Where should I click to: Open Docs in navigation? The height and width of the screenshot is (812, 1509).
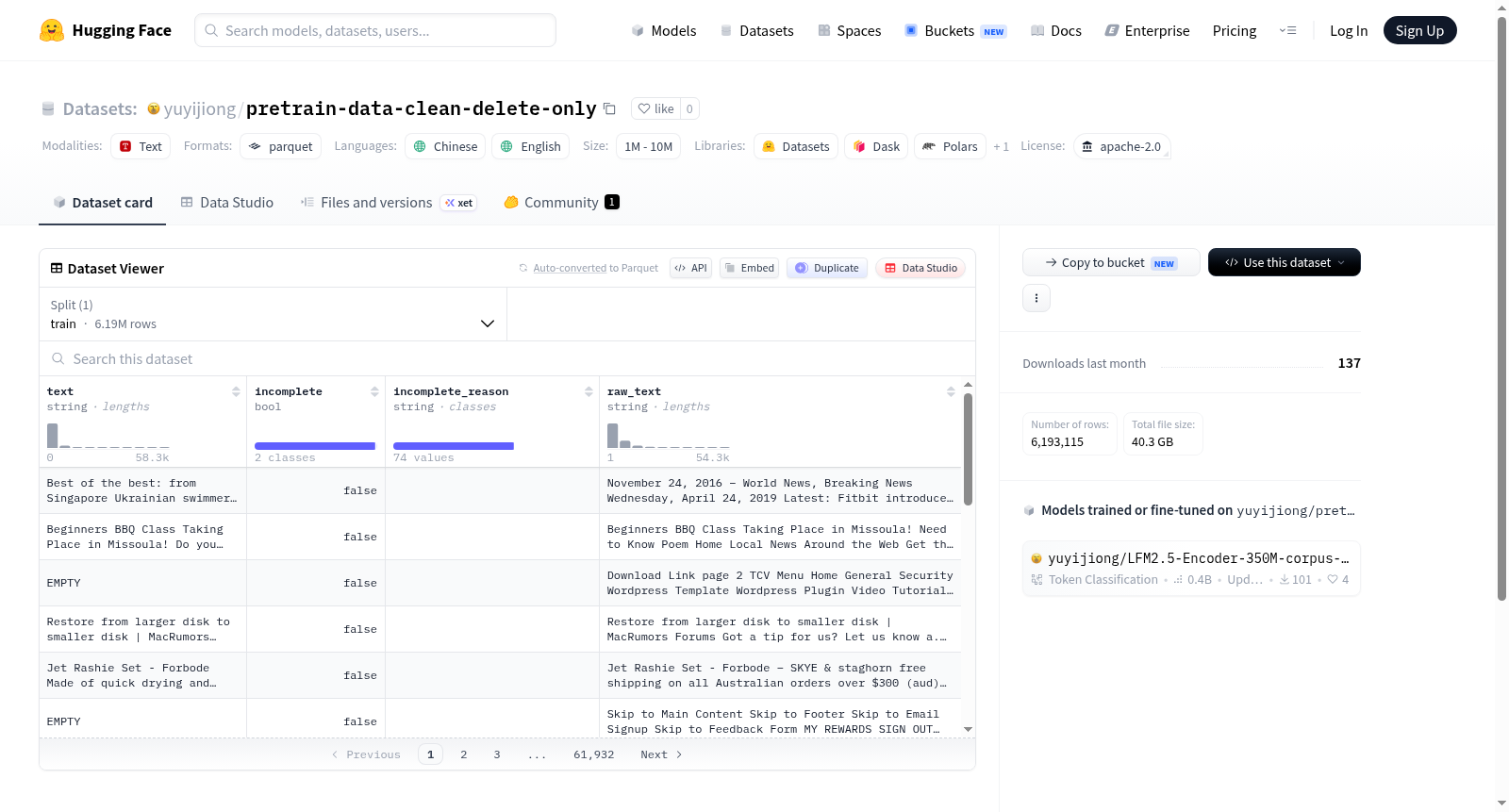coord(1056,30)
